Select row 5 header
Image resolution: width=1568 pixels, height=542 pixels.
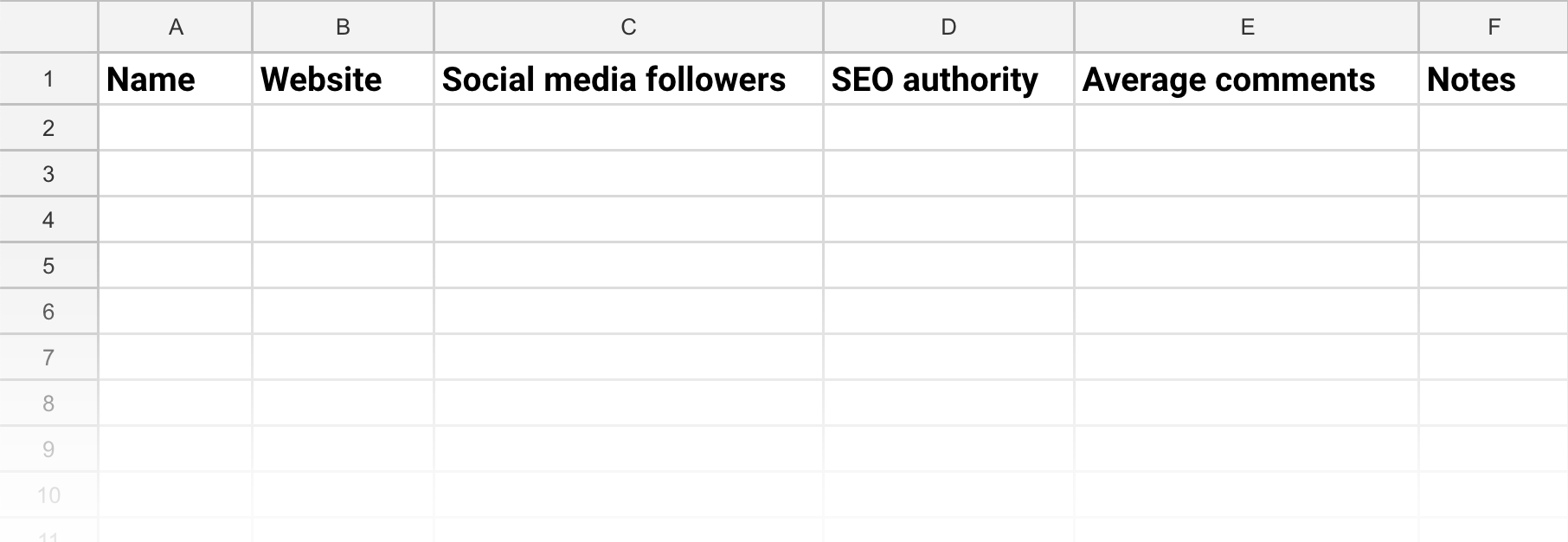(48, 266)
